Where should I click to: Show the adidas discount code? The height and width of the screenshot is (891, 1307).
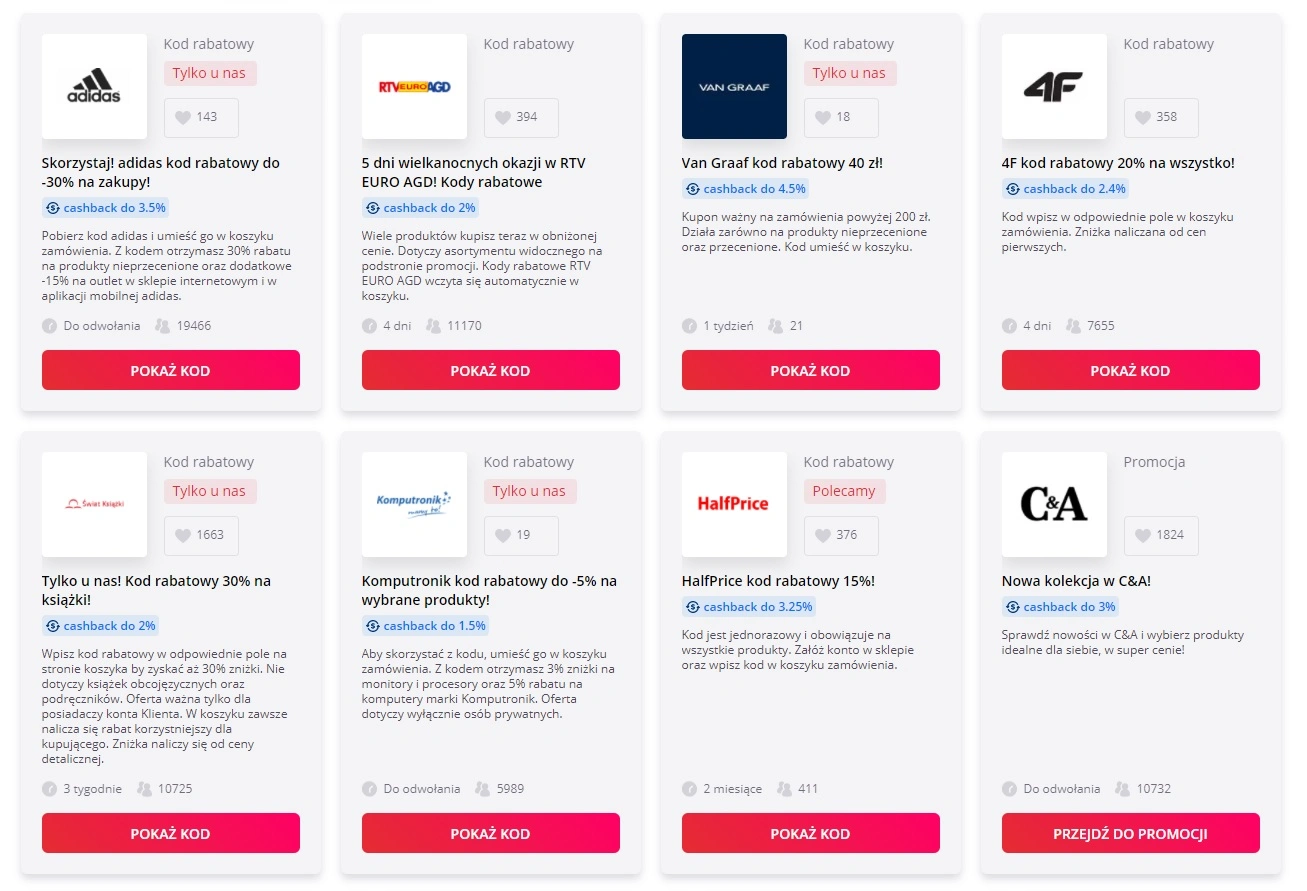coord(170,370)
